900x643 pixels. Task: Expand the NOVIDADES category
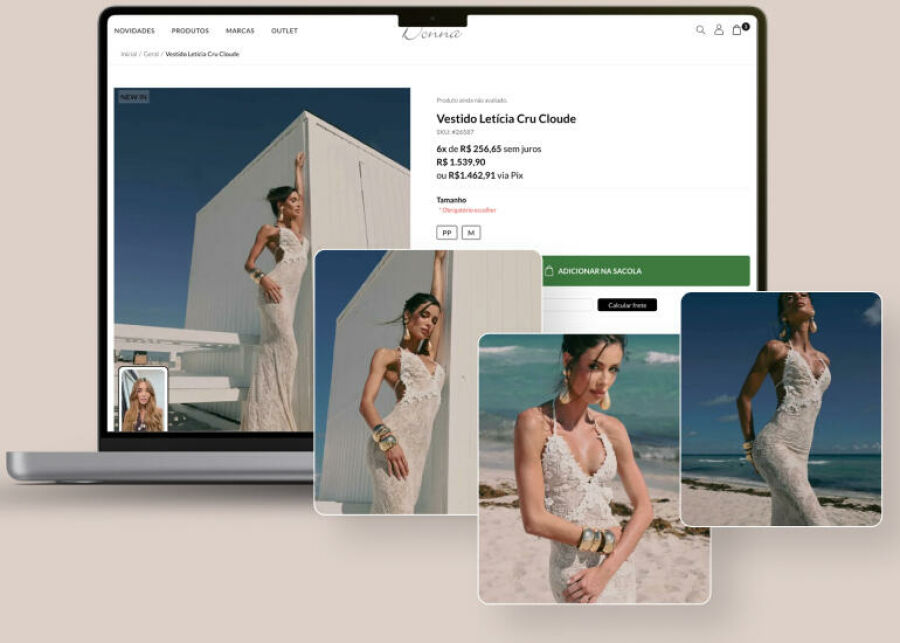tap(135, 31)
